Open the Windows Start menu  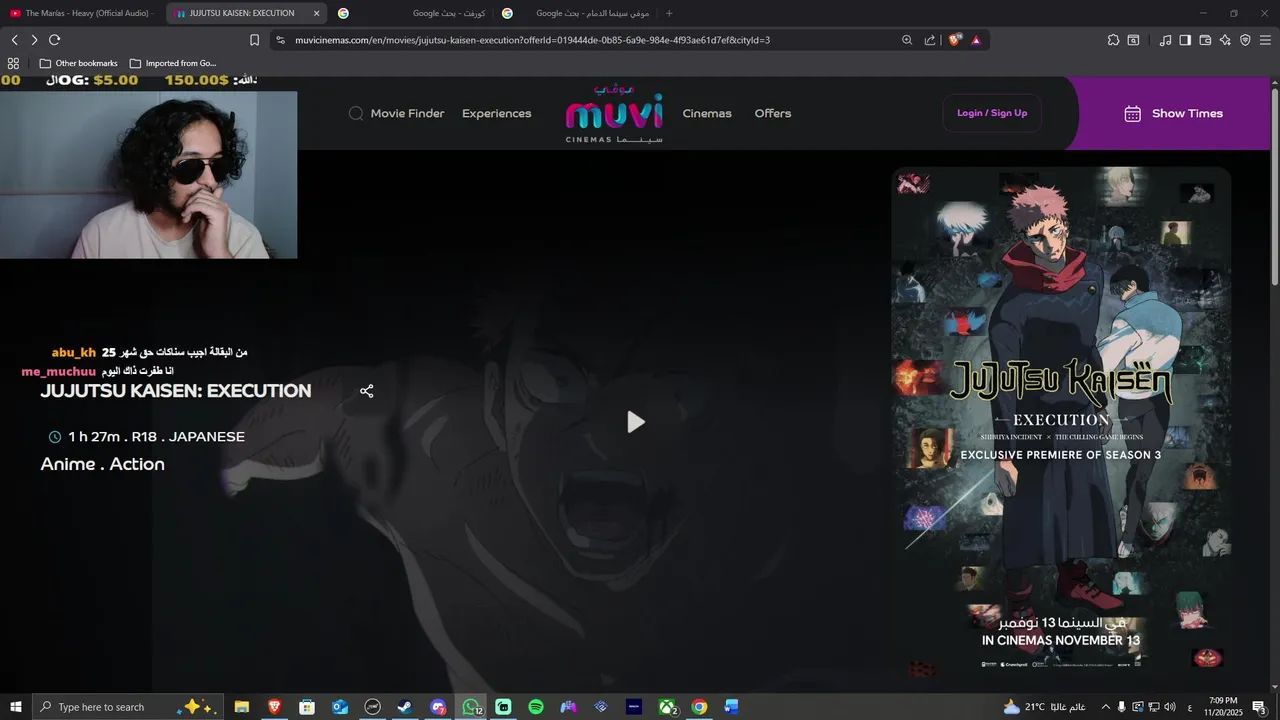tap(15, 707)
